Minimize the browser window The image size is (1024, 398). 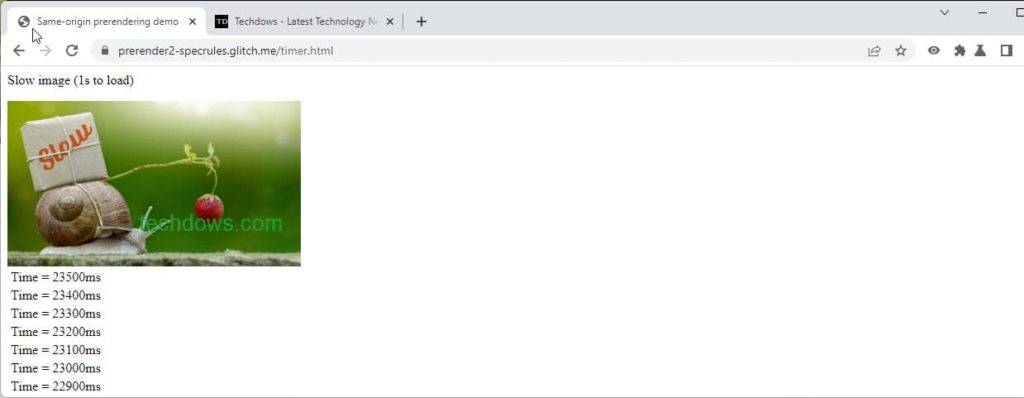pos(983,12)
